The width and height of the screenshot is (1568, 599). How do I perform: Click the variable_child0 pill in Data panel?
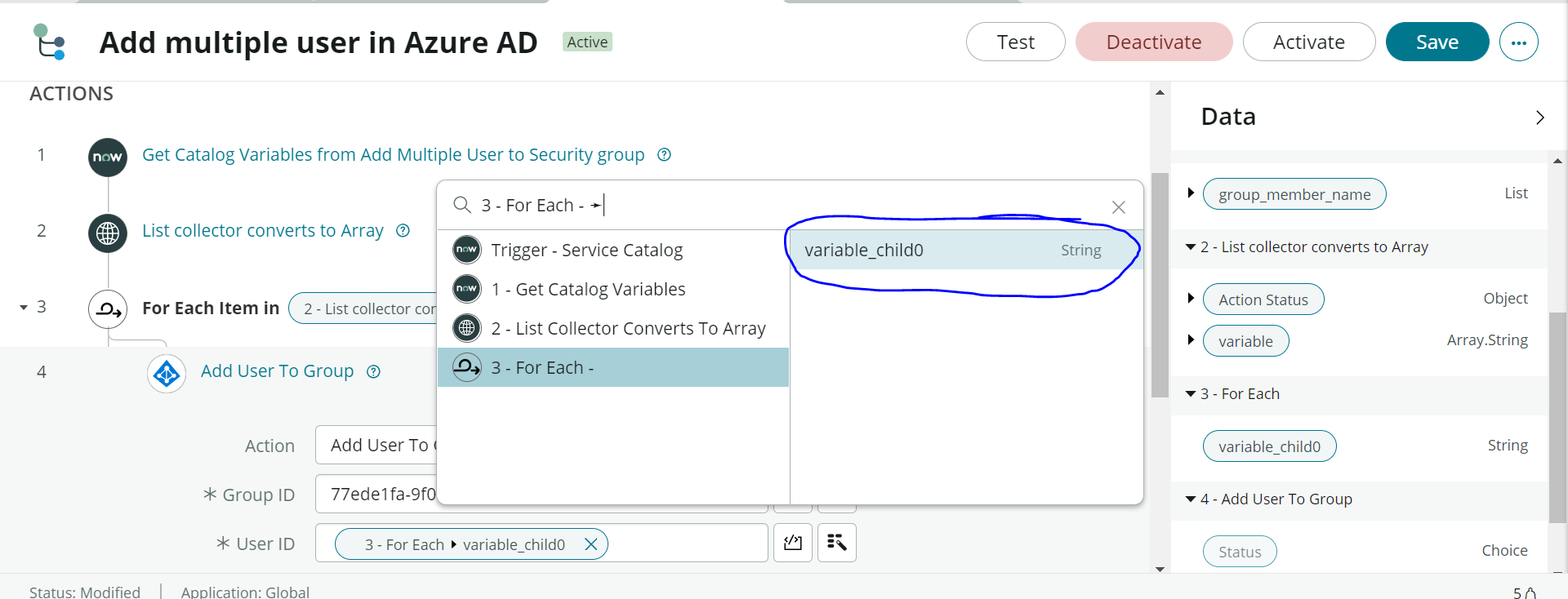(1269, 446)
